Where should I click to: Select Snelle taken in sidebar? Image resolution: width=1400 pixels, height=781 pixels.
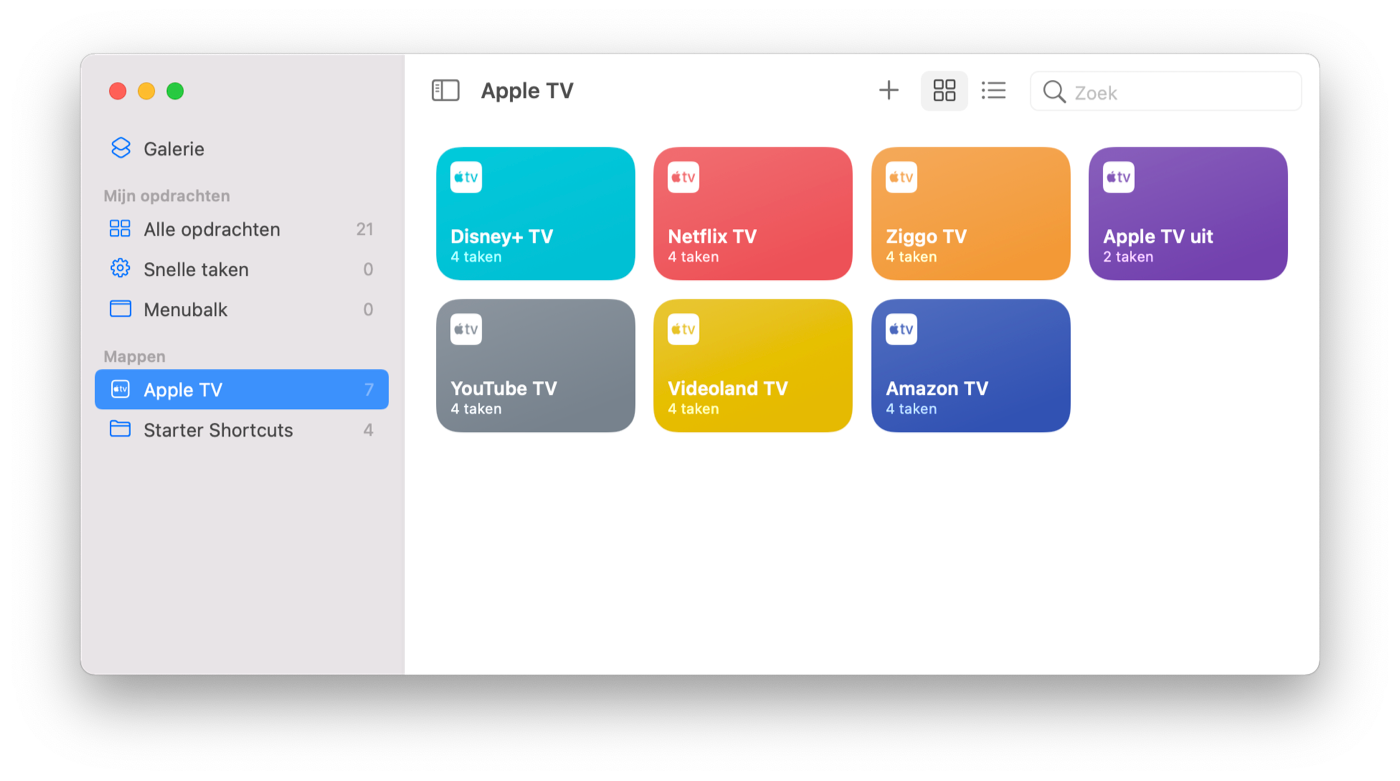pos(241,269)
